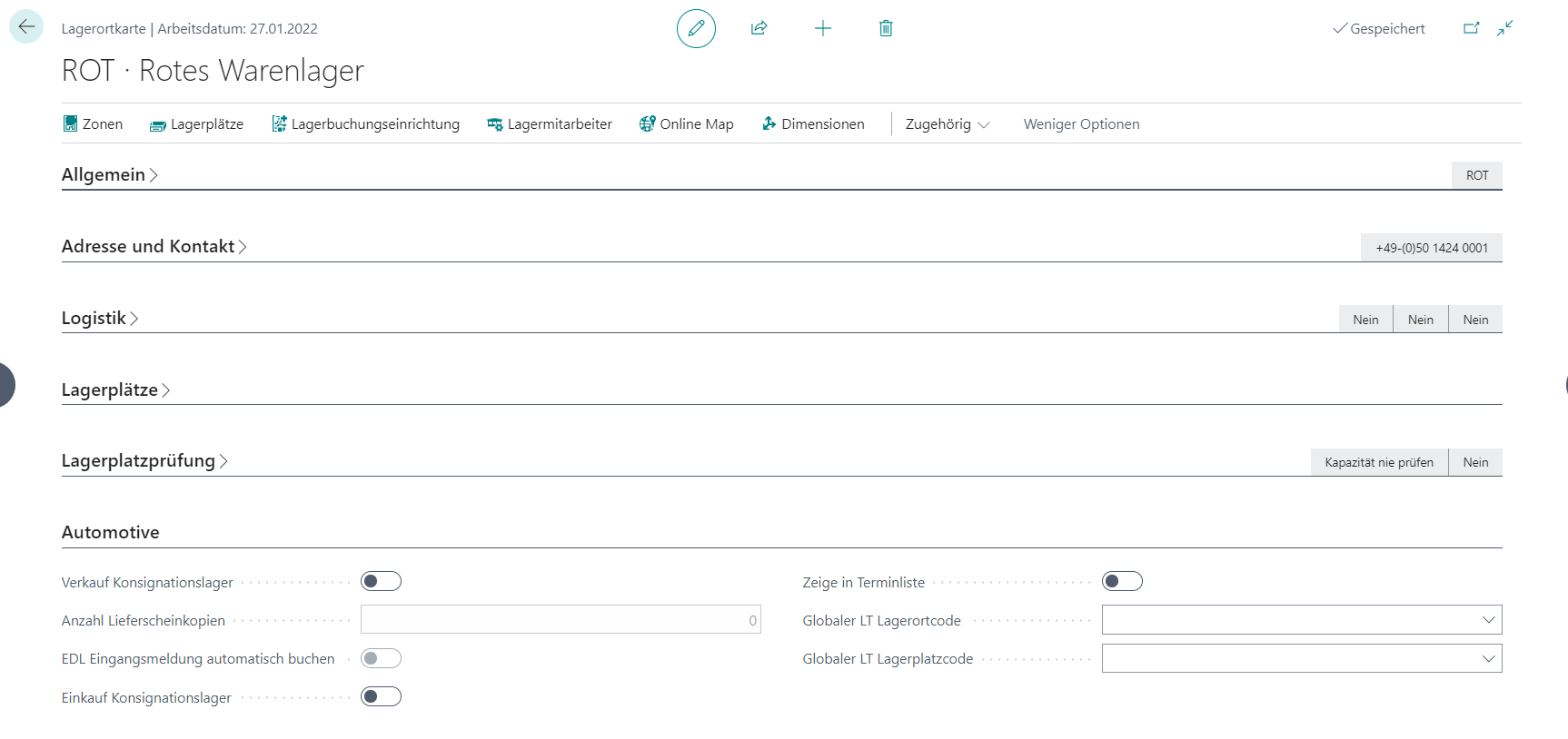Enable Zeige in Terminliste switch
The height and width of the screenshot is (739, 1568).
point(1122,581)
